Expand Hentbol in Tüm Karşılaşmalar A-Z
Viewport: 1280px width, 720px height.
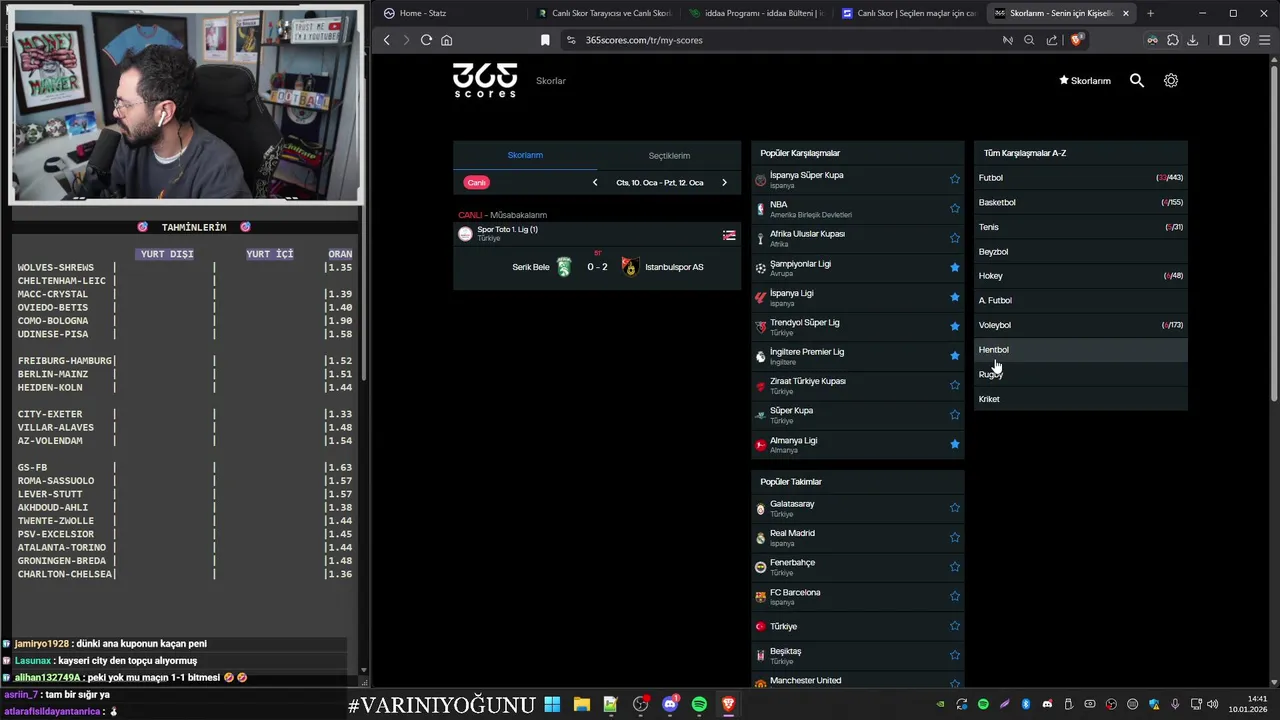1081,350
